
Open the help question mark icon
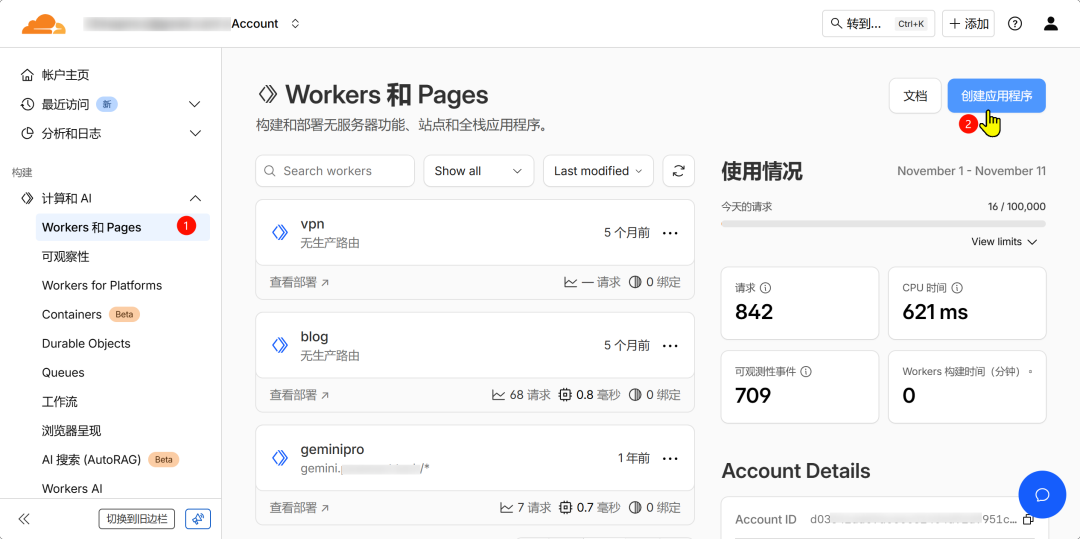1015,24
